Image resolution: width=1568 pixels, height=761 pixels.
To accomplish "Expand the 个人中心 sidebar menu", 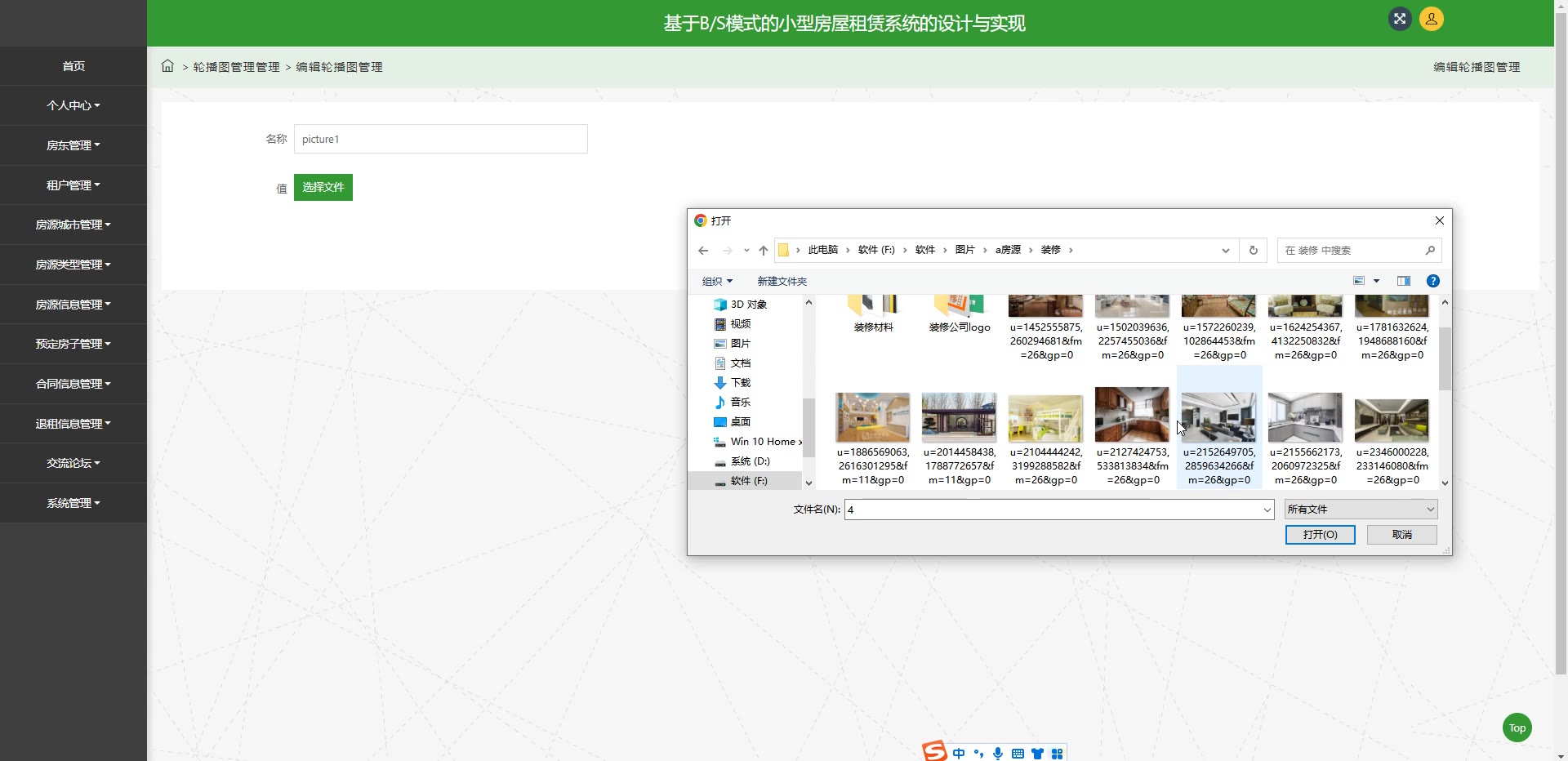I will click(x=73, y=106).
